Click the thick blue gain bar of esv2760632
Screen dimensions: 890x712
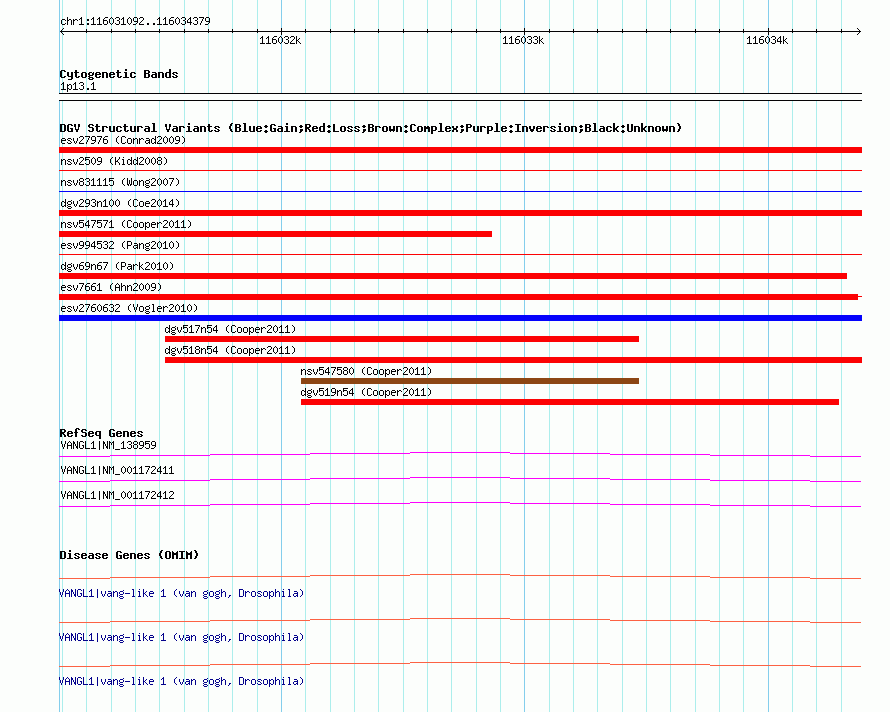pyautogui.click(x=460, y=318)
